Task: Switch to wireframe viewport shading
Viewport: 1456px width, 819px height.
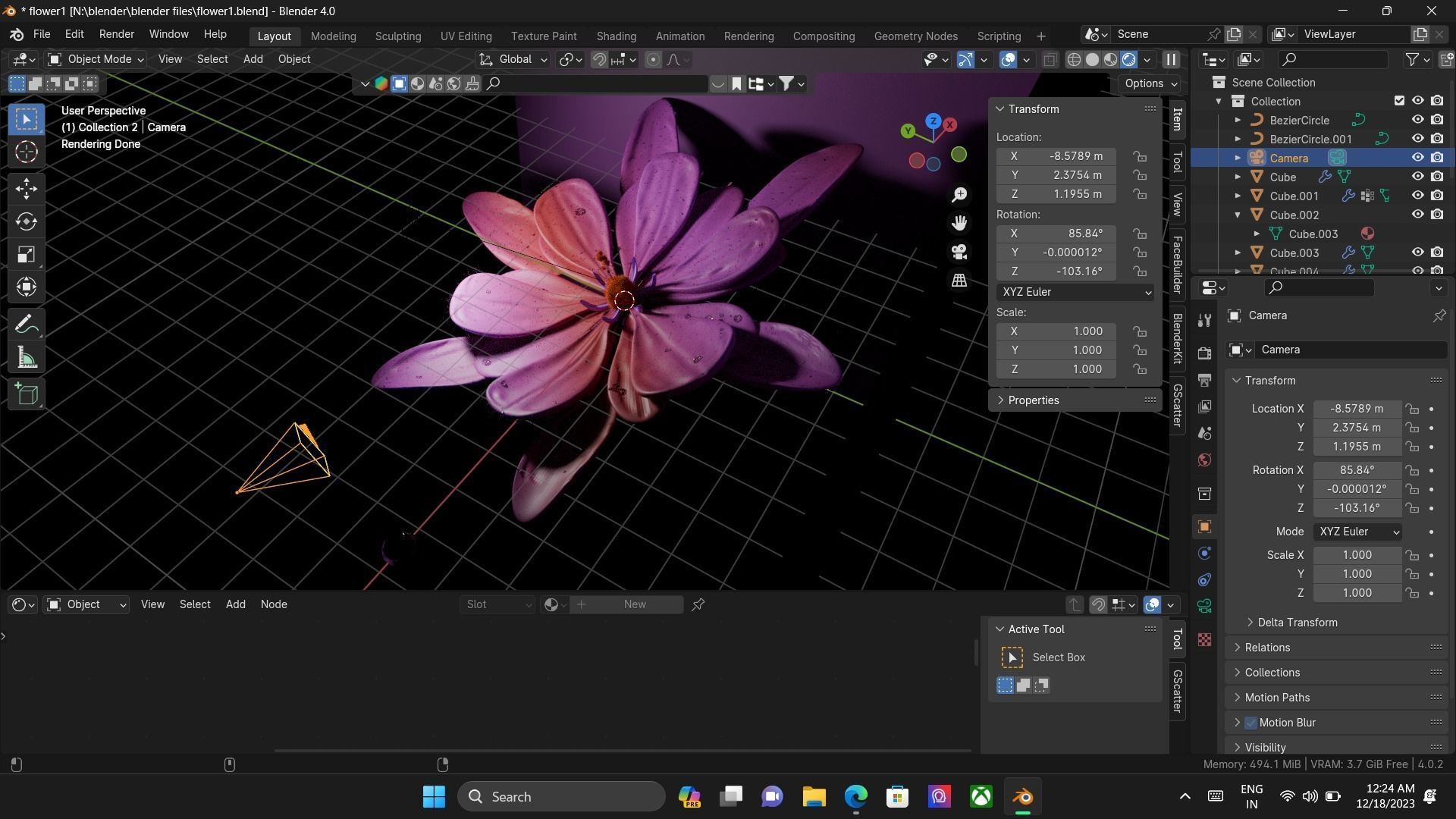Action: click(1074, 60)
